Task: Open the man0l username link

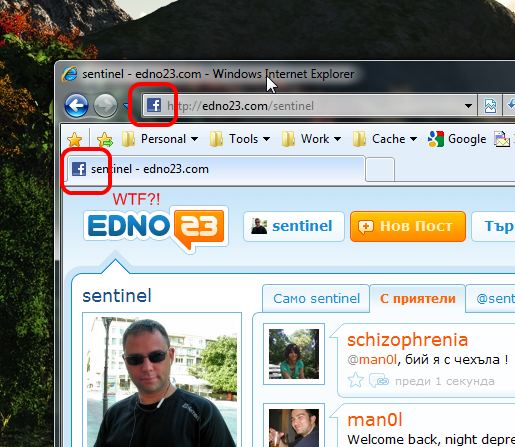Action: click(375, 420)
